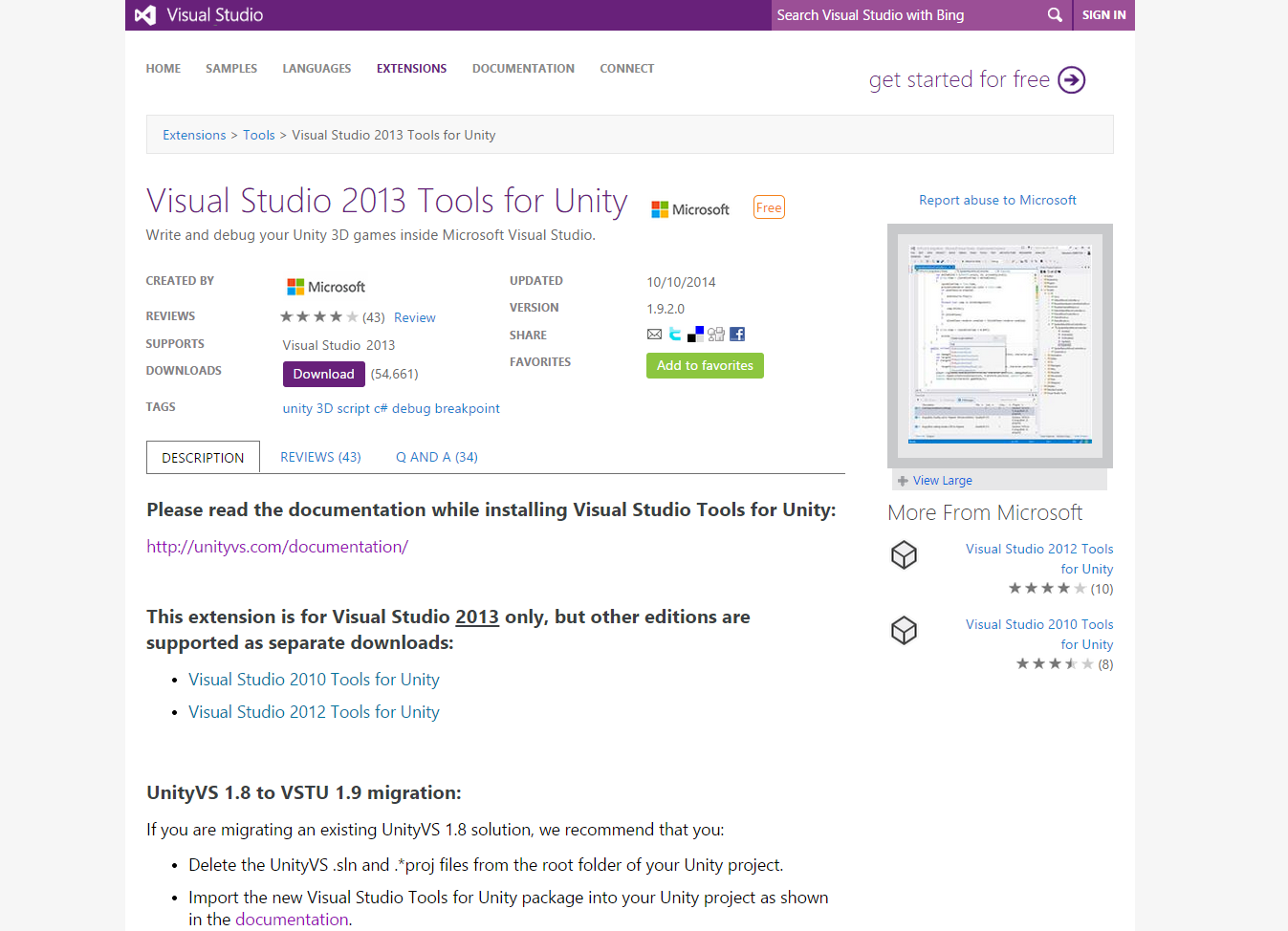Share on Twitter icon

(x=675, y=334)
